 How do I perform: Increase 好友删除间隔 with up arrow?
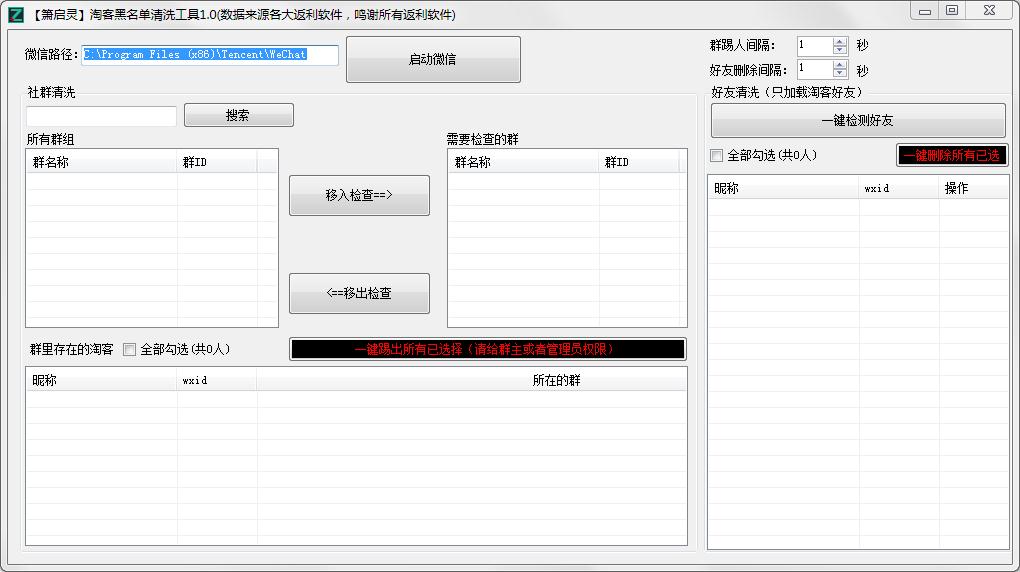(839, 65)
